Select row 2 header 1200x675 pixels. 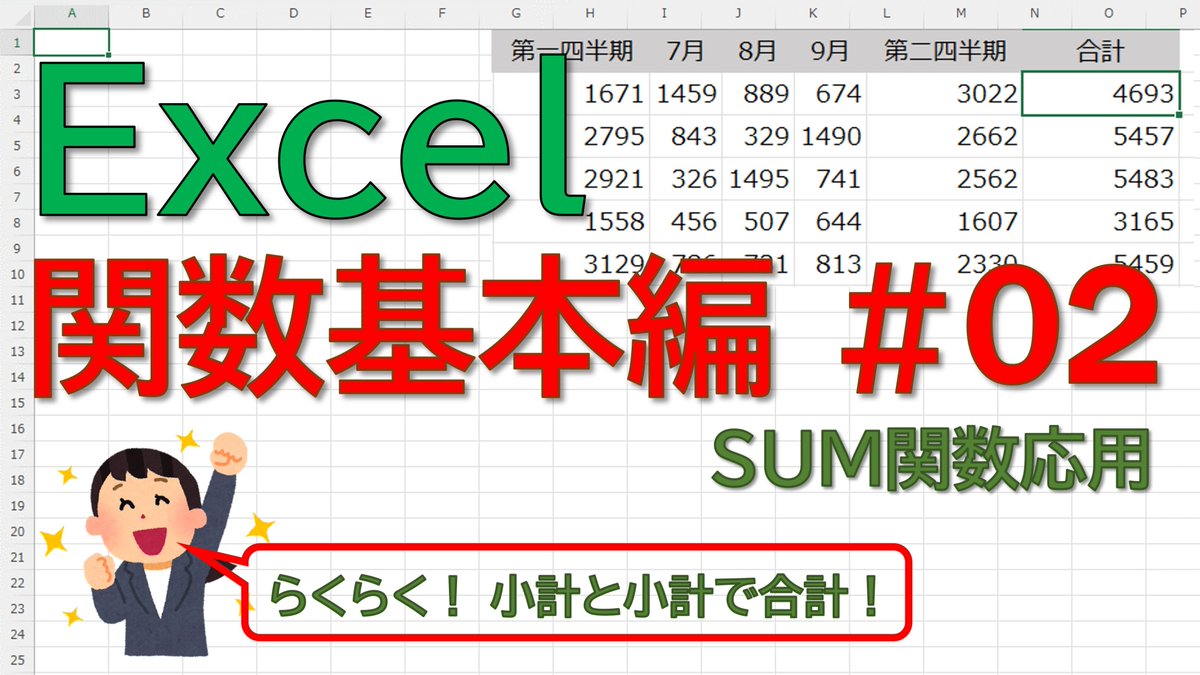tap(16, 68)
